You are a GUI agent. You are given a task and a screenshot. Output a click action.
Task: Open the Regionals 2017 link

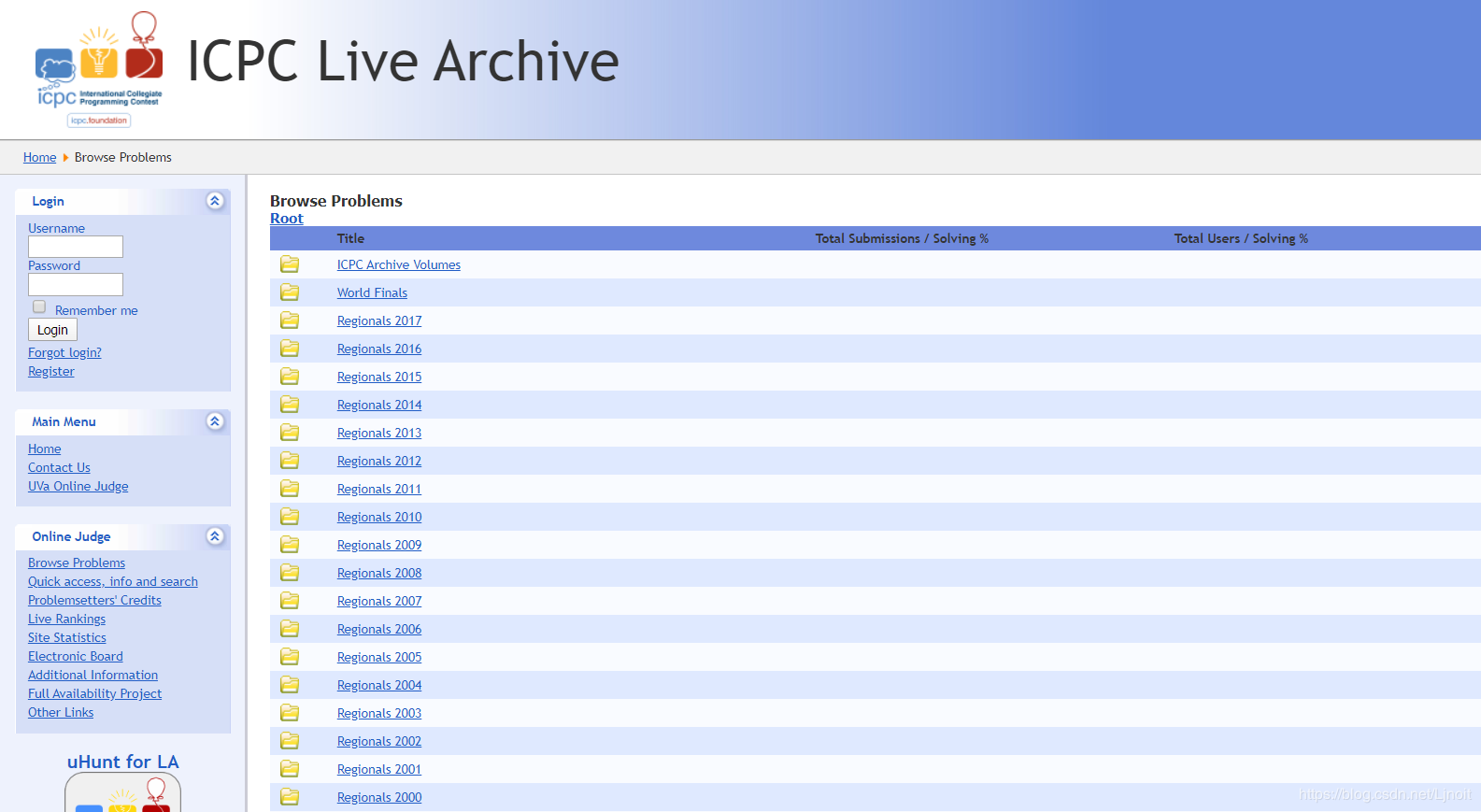tap(379, 321)
